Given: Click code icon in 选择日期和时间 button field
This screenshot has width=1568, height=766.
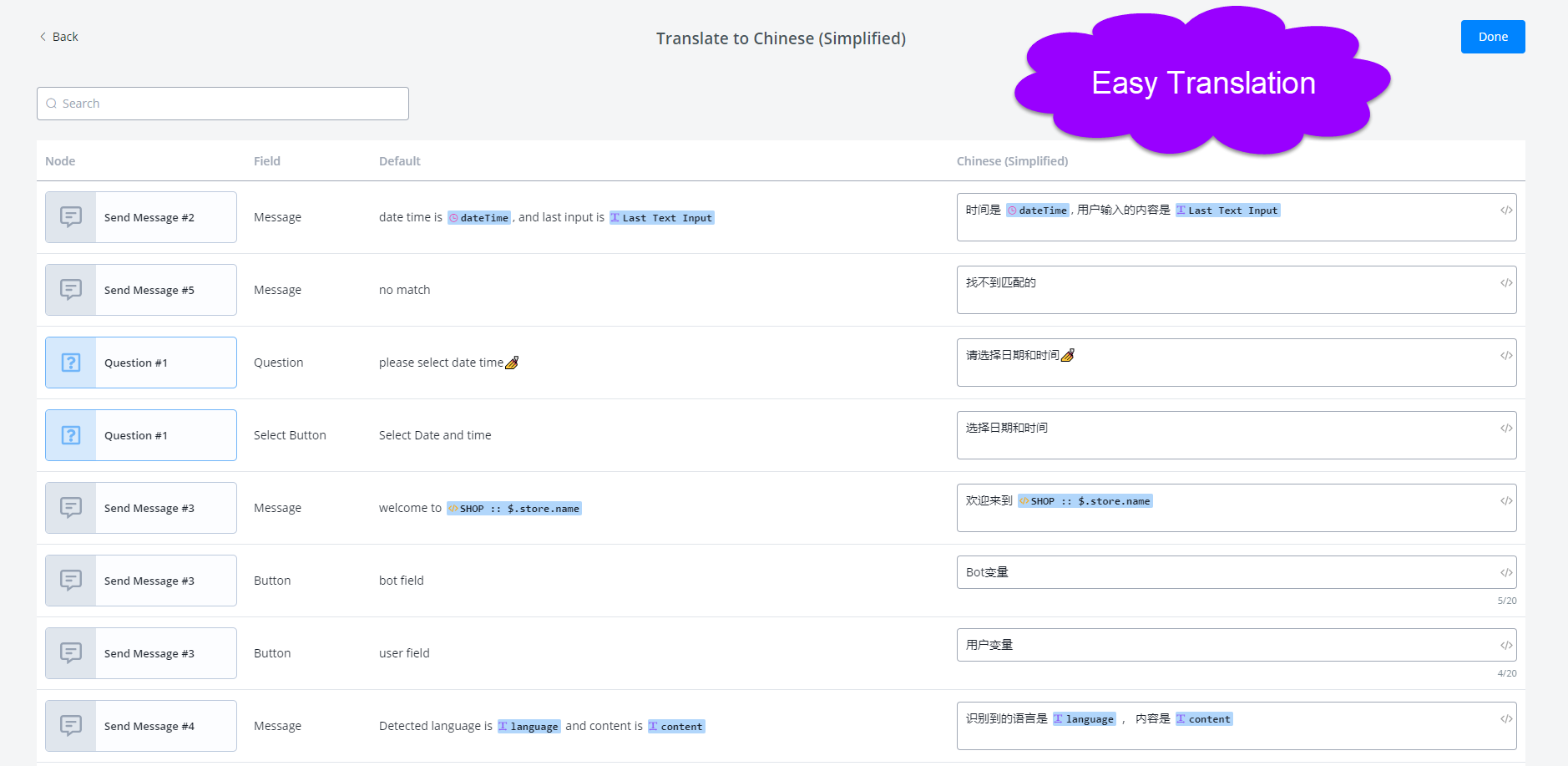Looking at the screenshot, I should pos(1506,429).
